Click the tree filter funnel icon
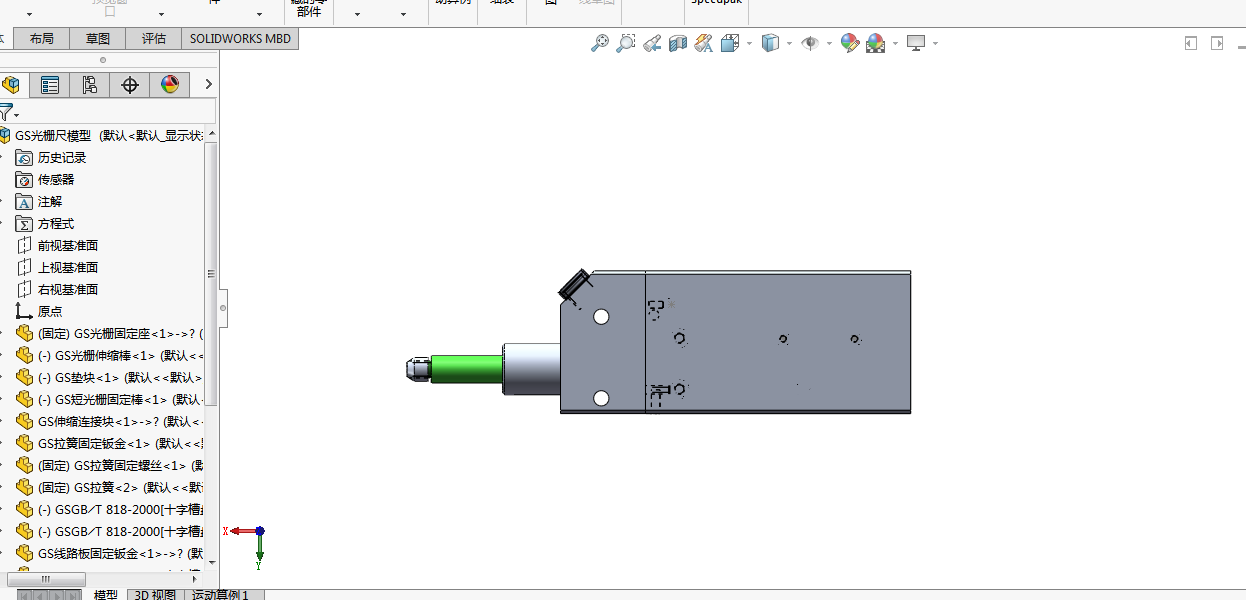Screen dimensions: 1246x600 pos(6,112)
